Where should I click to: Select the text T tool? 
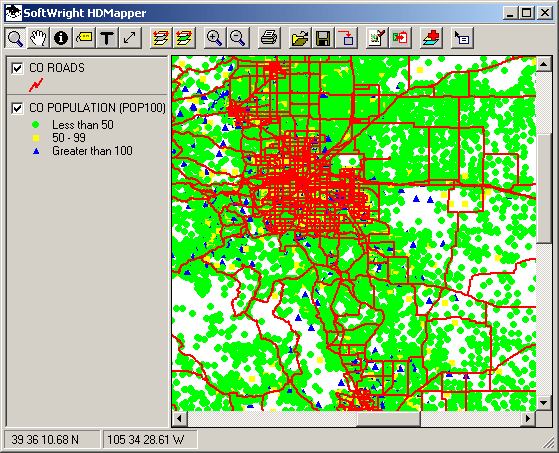coord(107,38)
